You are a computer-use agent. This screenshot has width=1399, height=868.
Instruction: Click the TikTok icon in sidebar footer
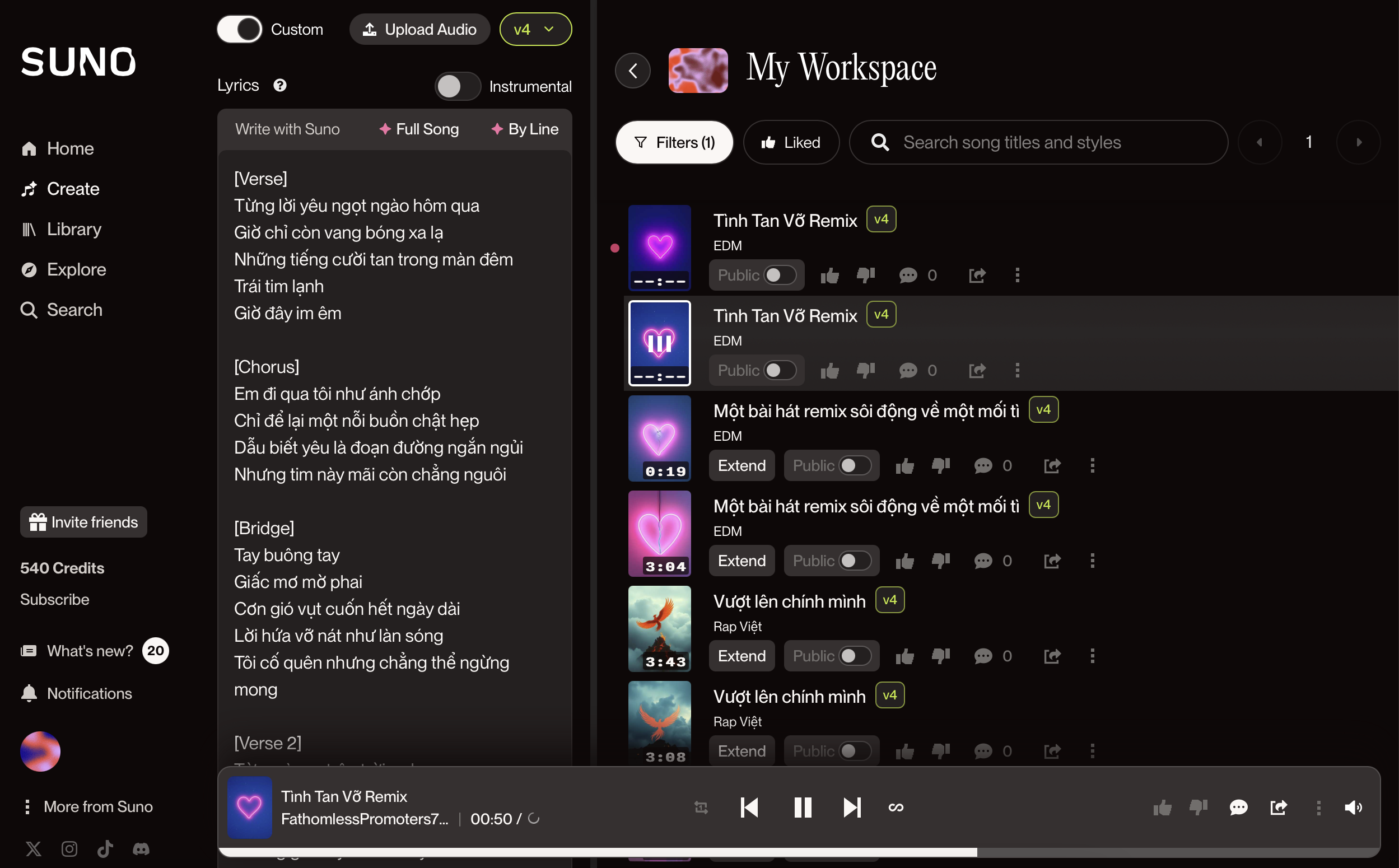[x=105, y=848]
